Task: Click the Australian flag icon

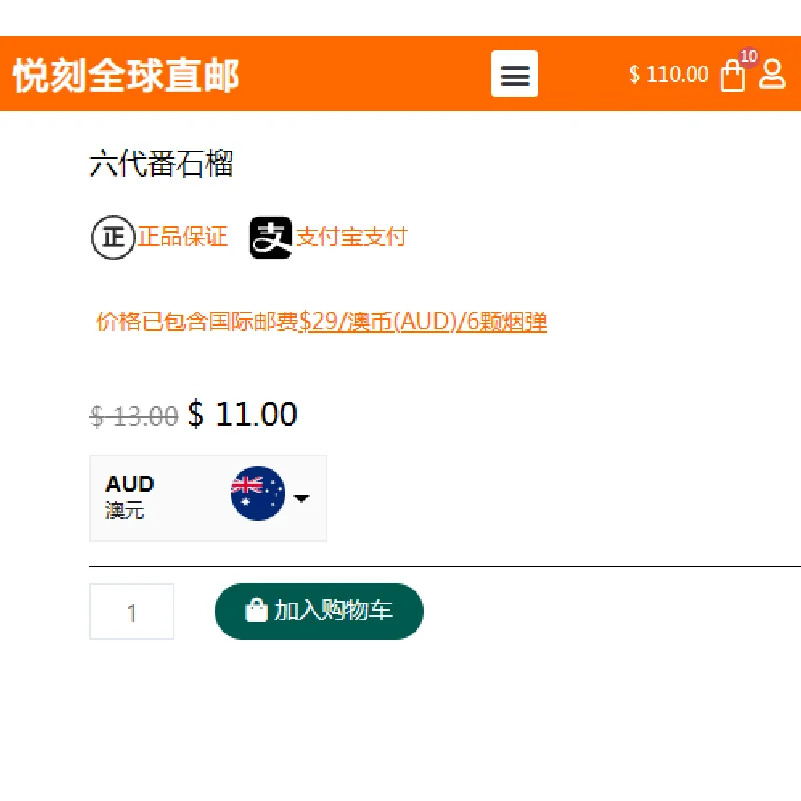Action: (x=257, y=493)
